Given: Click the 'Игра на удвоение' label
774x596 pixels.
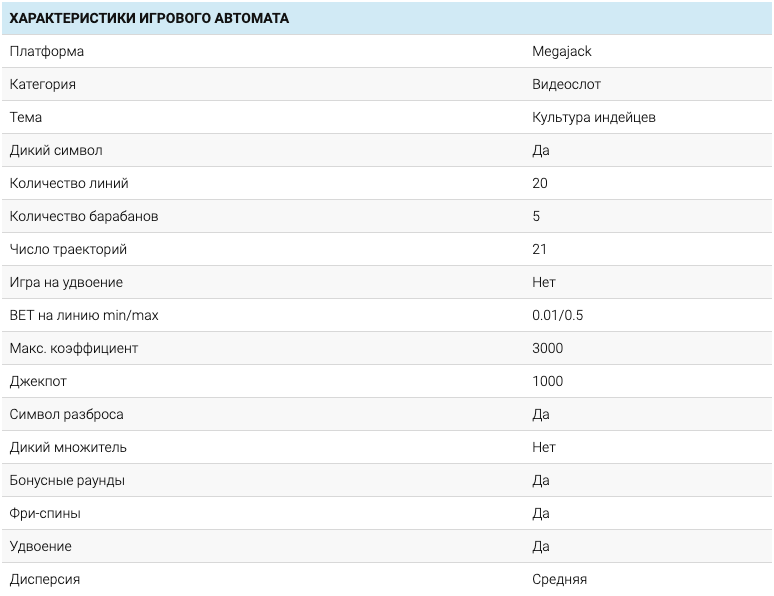Looking at the screenshot, I should pos(66,282).
